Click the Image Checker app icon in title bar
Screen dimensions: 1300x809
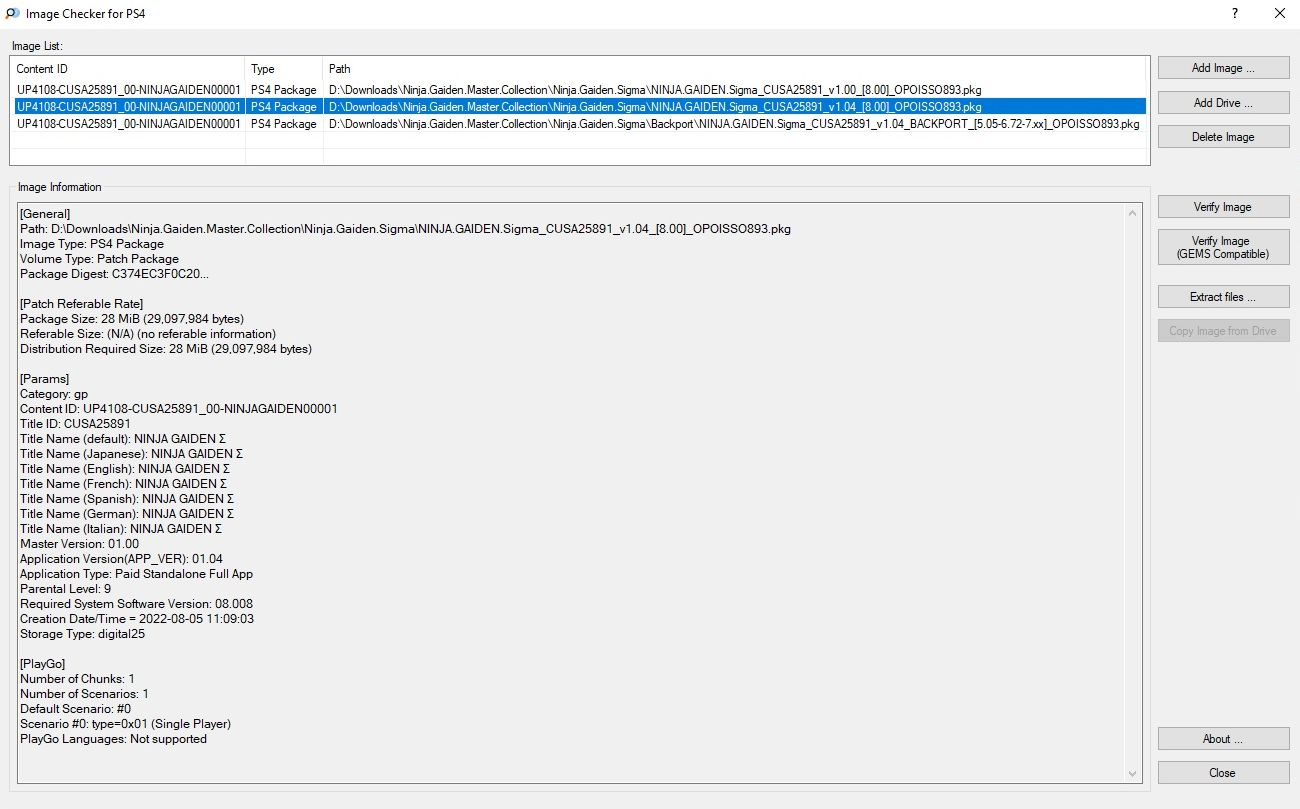[12, 14]
